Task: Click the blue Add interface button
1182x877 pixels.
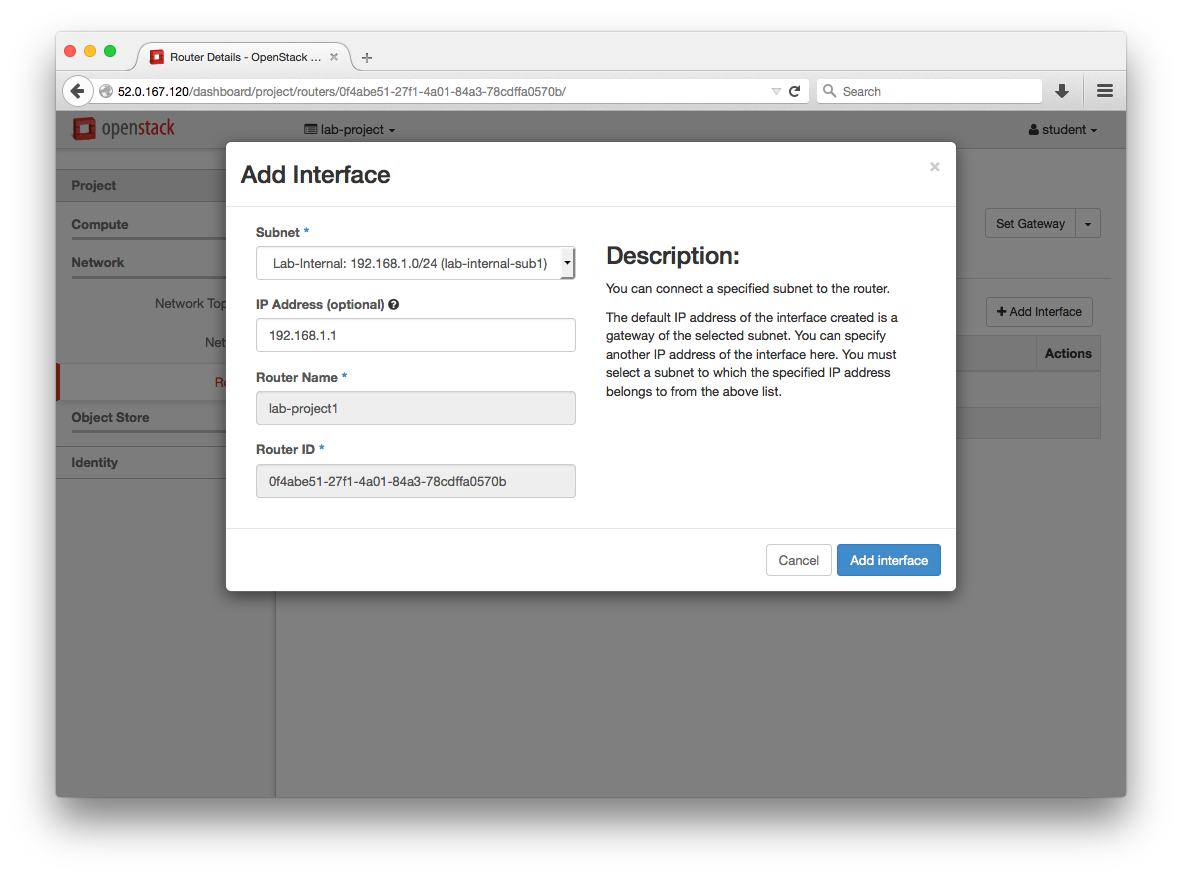Action: (x=888, y=560)
